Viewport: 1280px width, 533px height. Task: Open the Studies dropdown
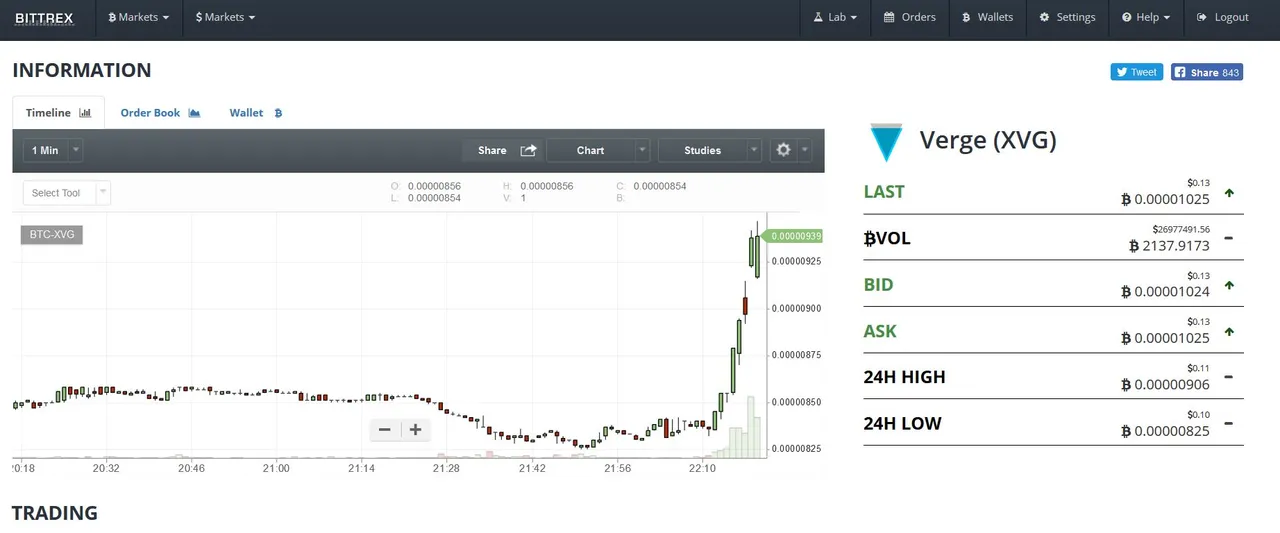(x=710, y=150)
